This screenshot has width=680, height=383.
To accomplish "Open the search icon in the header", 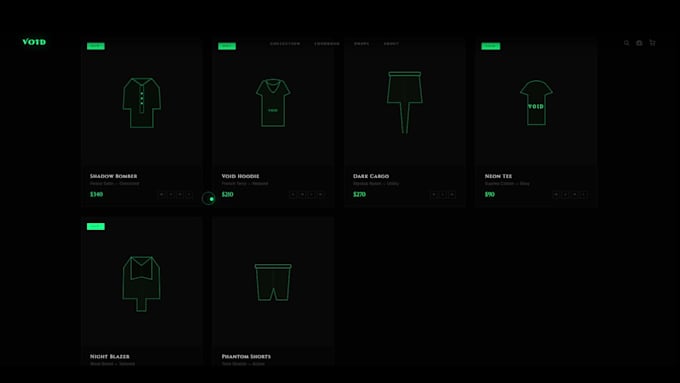I will [x=626, y=43].
